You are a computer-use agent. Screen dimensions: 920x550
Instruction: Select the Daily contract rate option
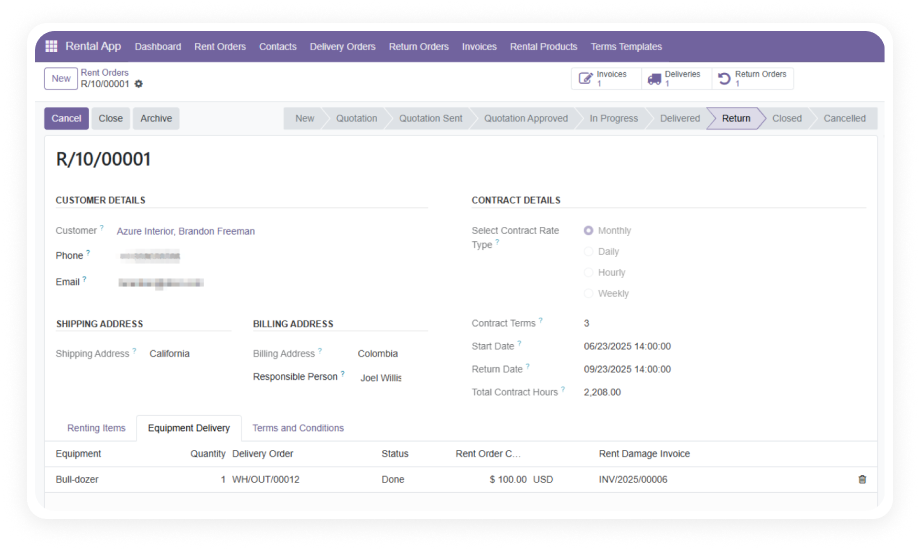click(x=588, y=252)
